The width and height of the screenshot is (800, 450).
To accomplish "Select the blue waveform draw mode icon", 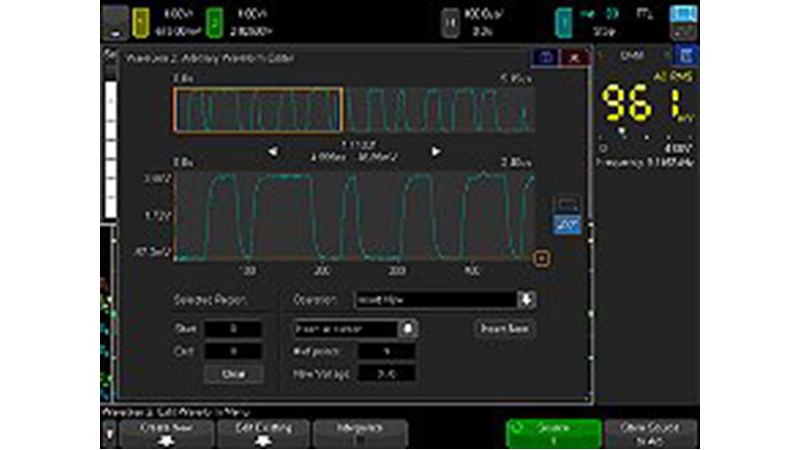I will tap(565, 226).
